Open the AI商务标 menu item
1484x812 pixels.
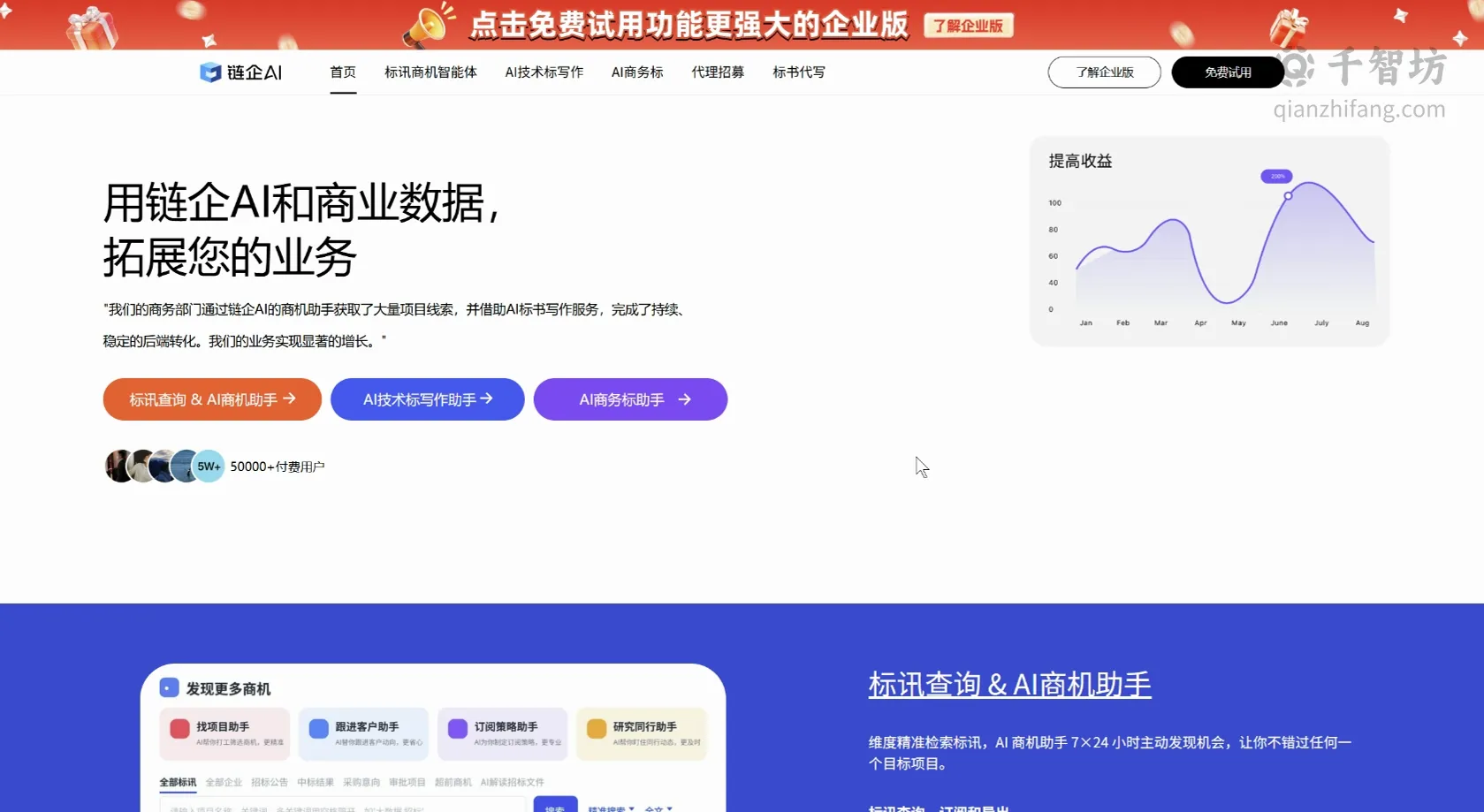pos(637,72)
